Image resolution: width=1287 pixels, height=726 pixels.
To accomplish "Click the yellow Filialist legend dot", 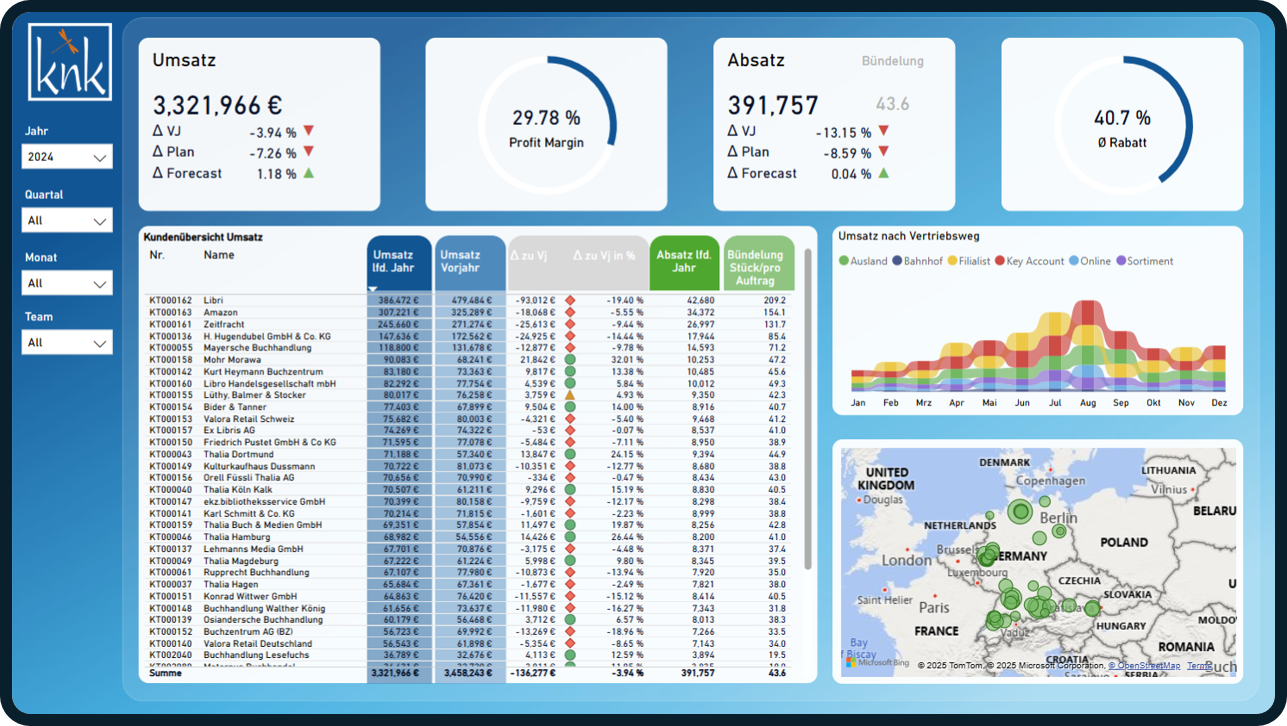I will tap(952, 261).
